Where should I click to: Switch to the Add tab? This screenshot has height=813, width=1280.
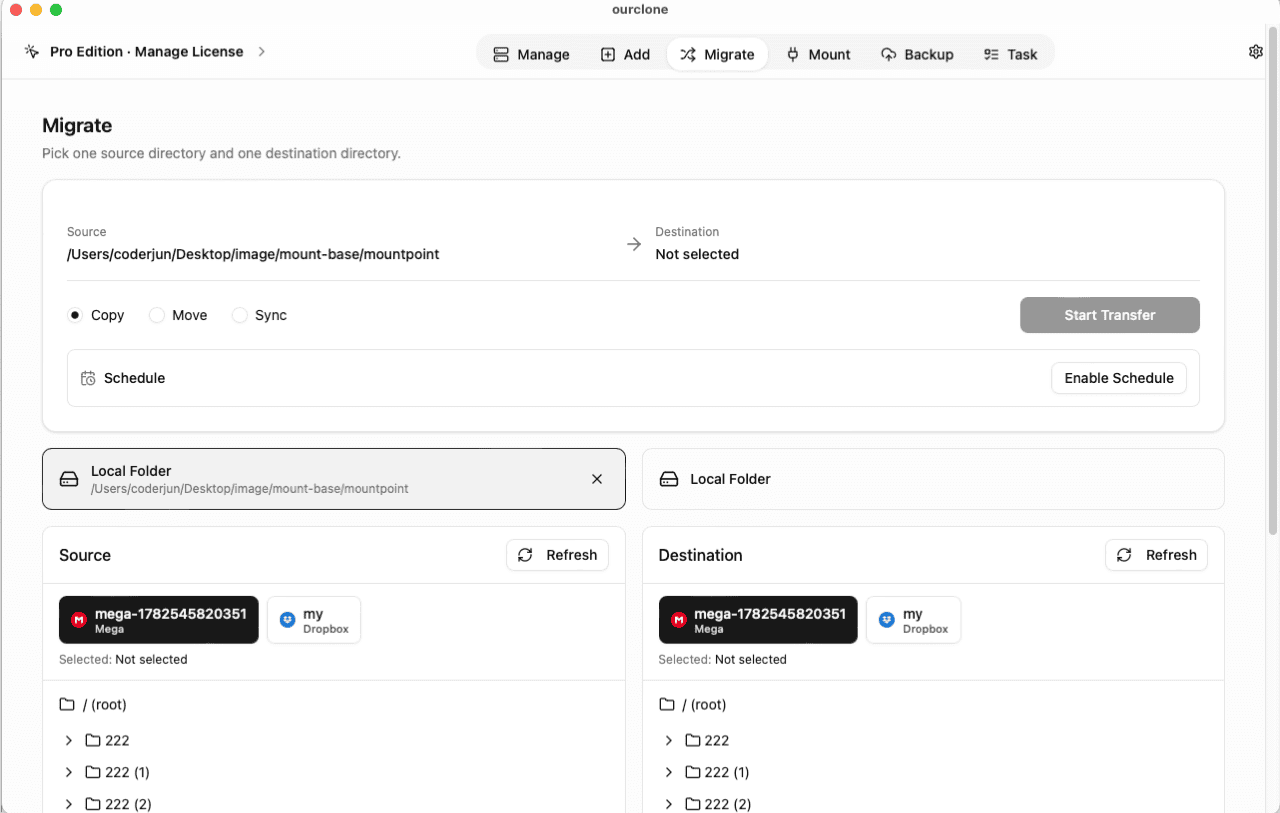[625, 55]
